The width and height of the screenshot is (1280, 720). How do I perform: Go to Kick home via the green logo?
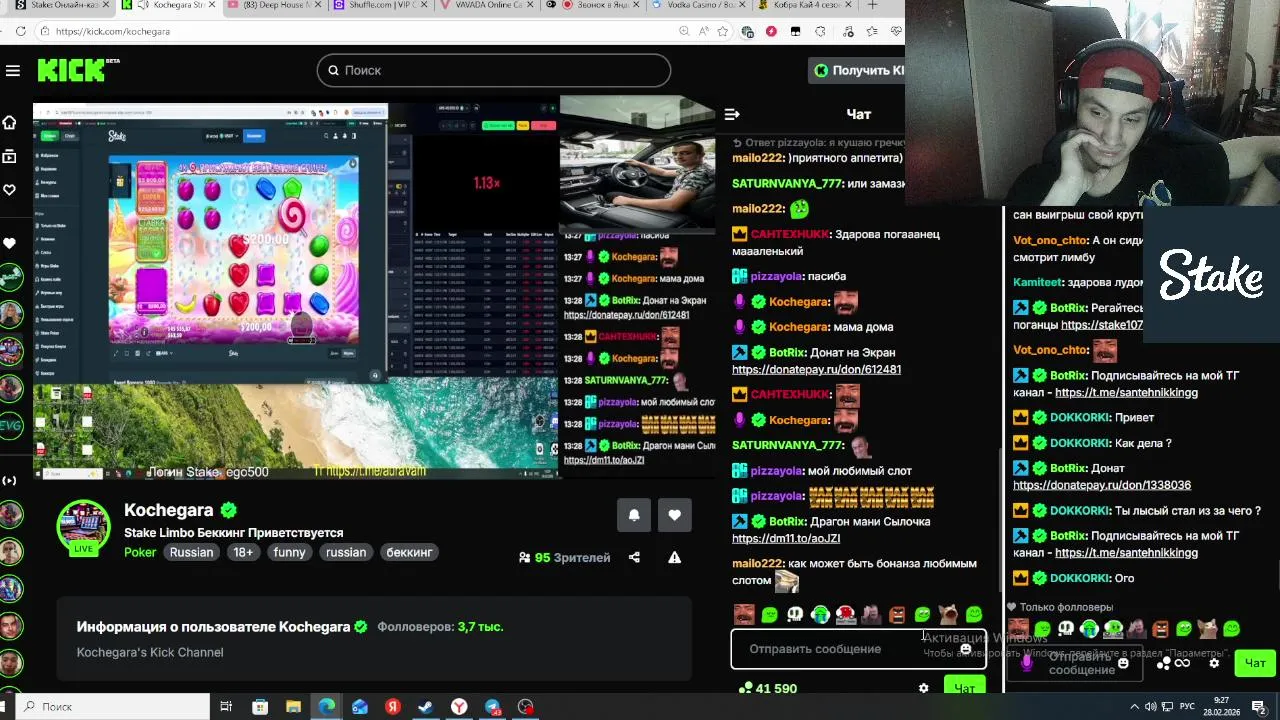coord(78,70)
